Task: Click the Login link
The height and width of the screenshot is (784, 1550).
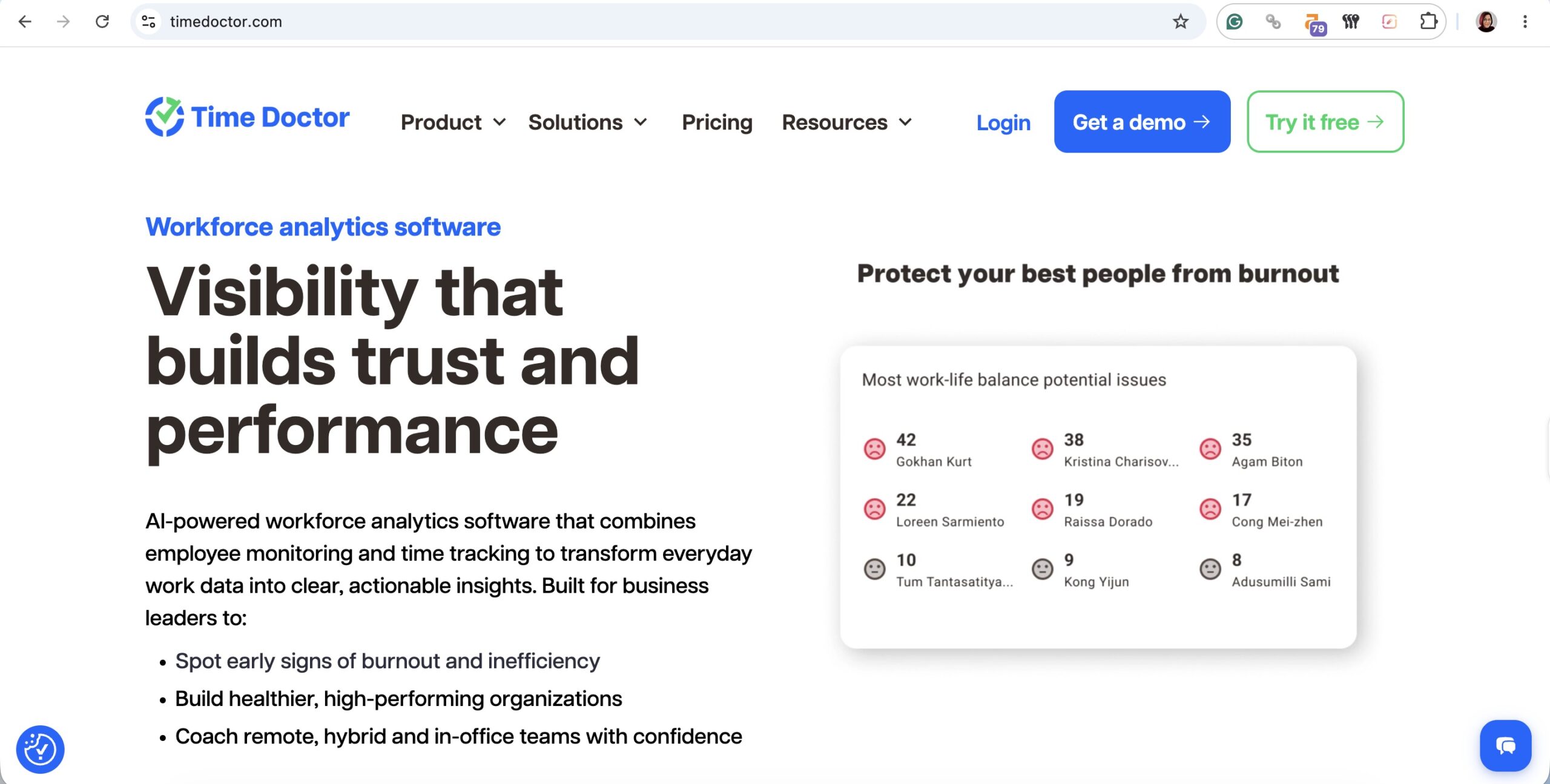Action: (1003, 122)
